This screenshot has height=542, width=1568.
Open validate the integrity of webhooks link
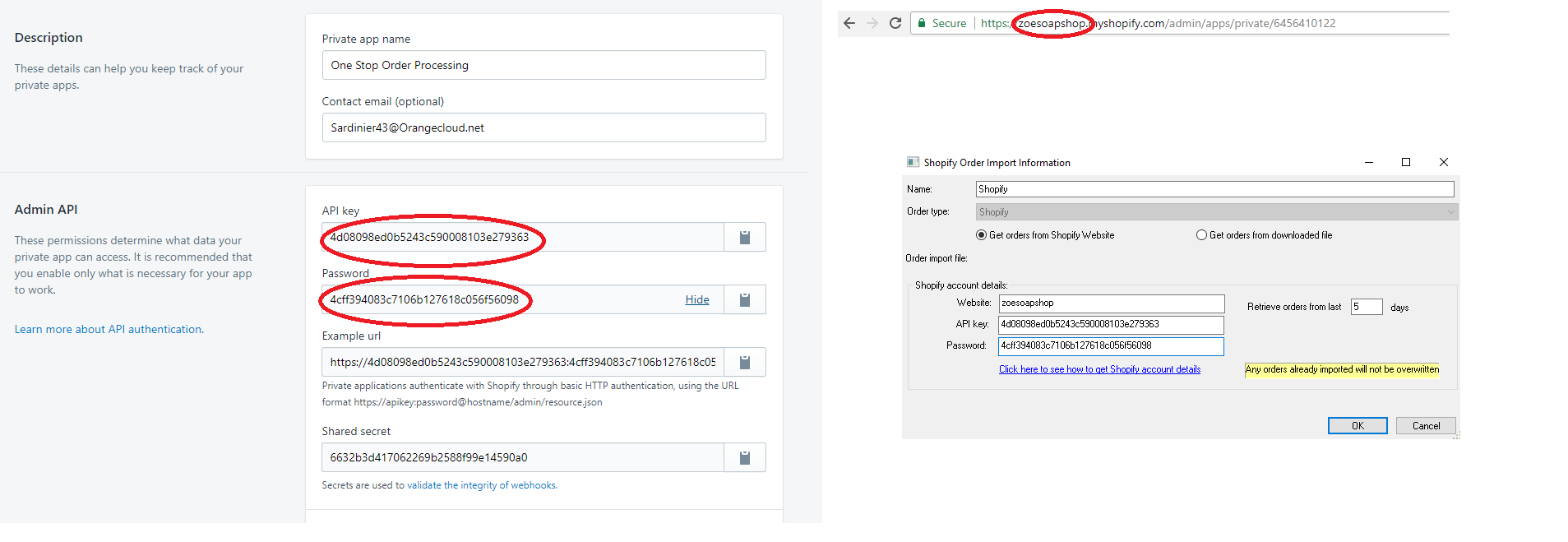pos(482,485)
